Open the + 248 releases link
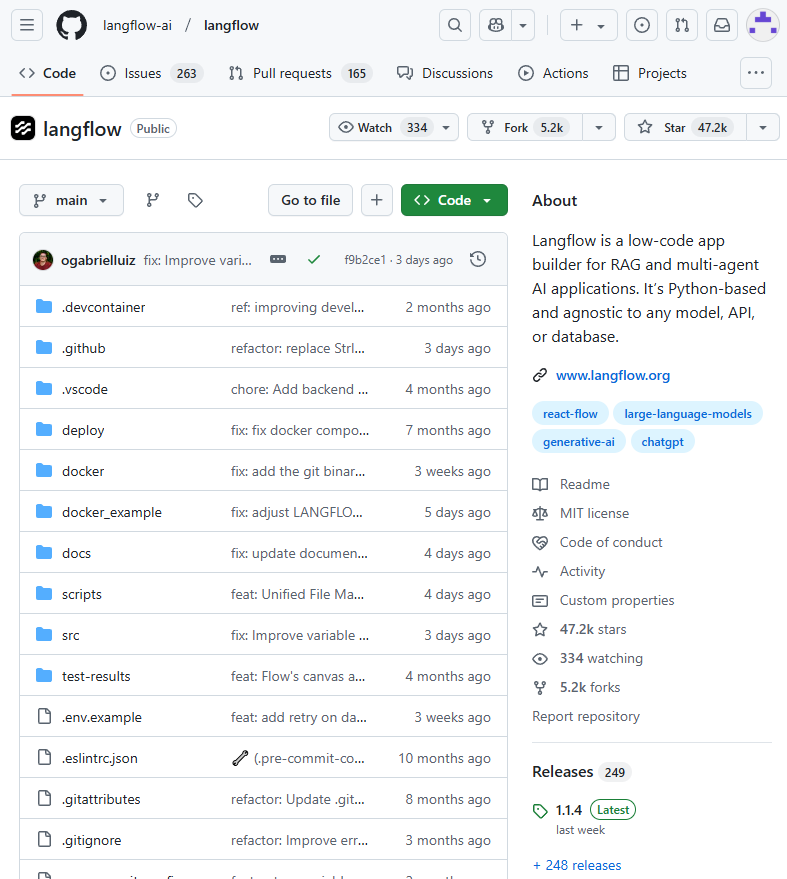 click(577, 865)
